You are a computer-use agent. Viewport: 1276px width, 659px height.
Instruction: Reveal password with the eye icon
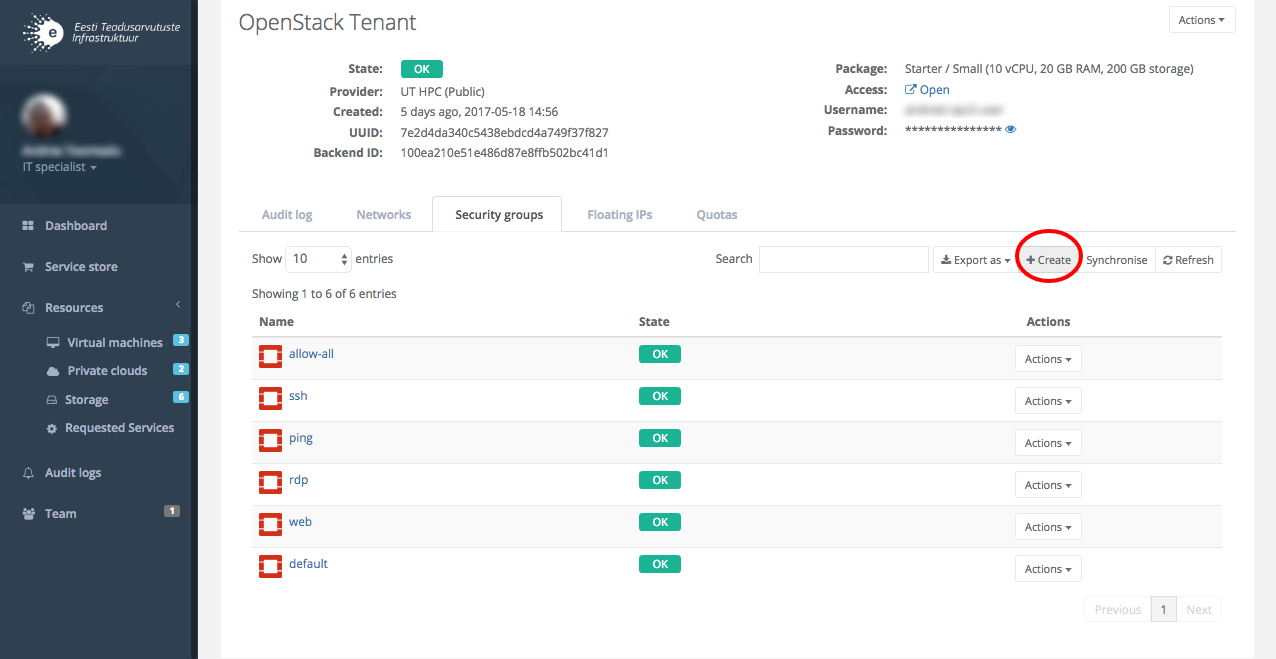pos(1011,130)
